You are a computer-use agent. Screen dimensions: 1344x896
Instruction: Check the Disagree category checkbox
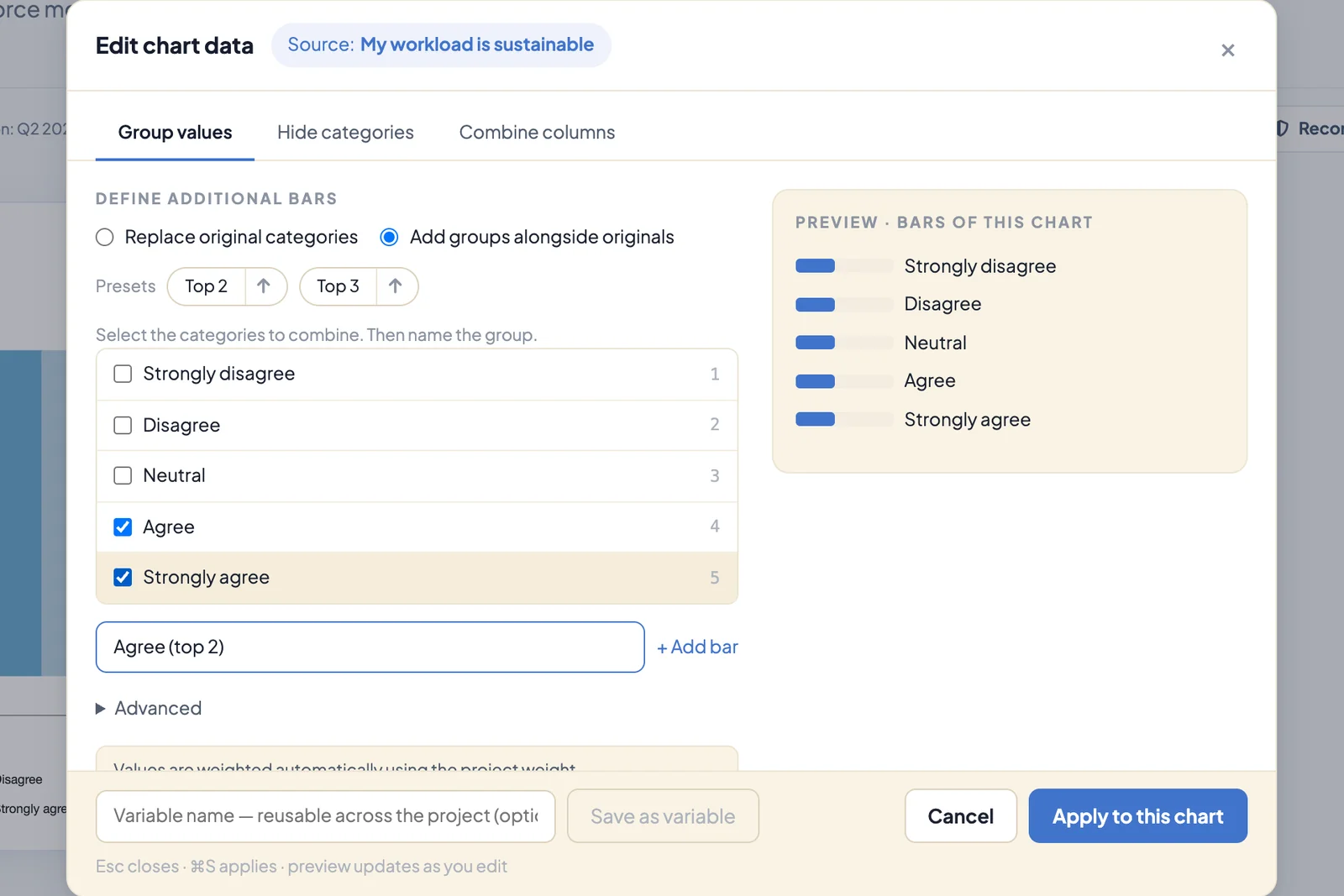point(123,425)
